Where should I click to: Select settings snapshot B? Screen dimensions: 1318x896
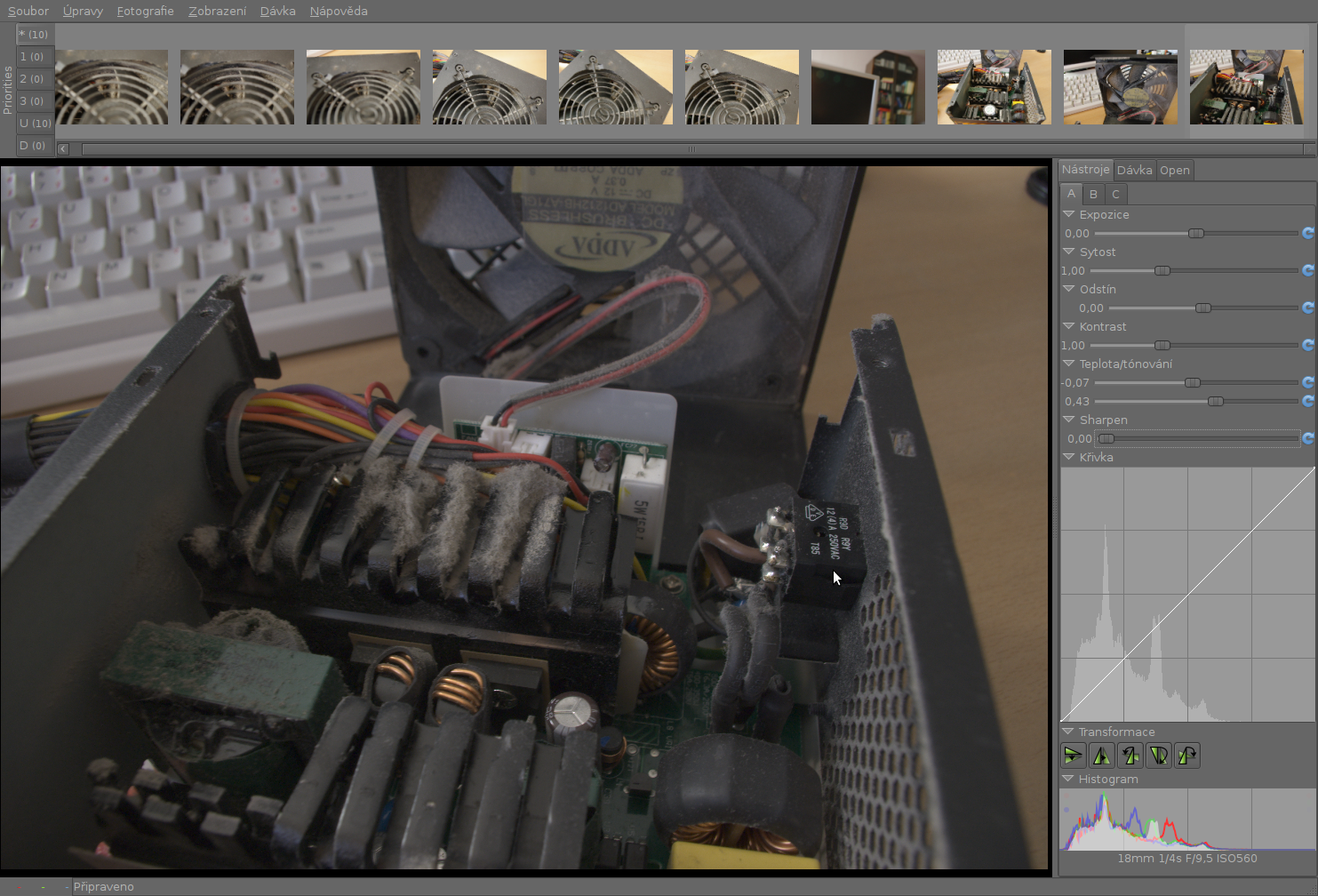[x=1093, y=194]
